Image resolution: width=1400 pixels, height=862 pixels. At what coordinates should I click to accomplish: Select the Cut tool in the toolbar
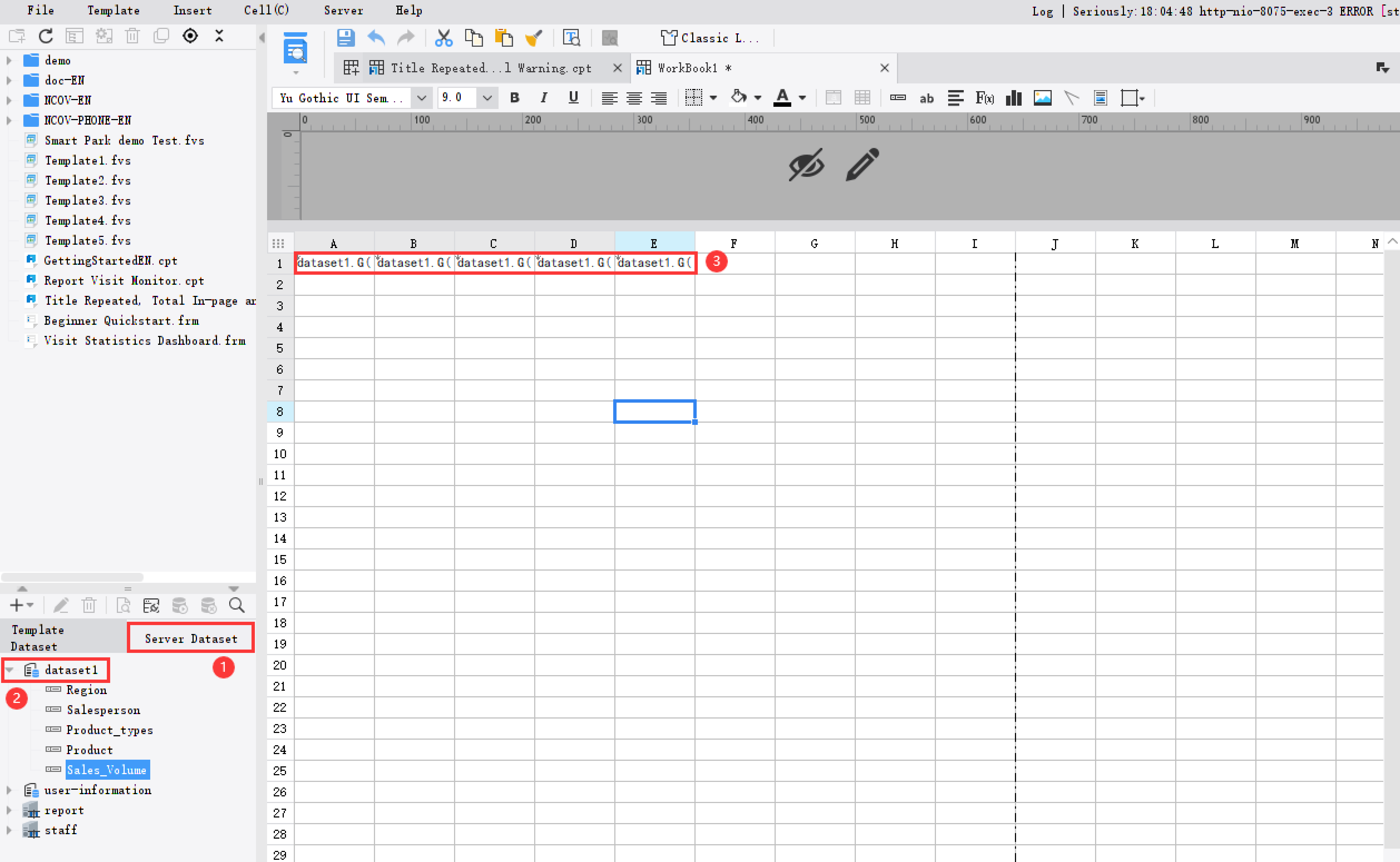pyautogui.click(x=444, y=38)
